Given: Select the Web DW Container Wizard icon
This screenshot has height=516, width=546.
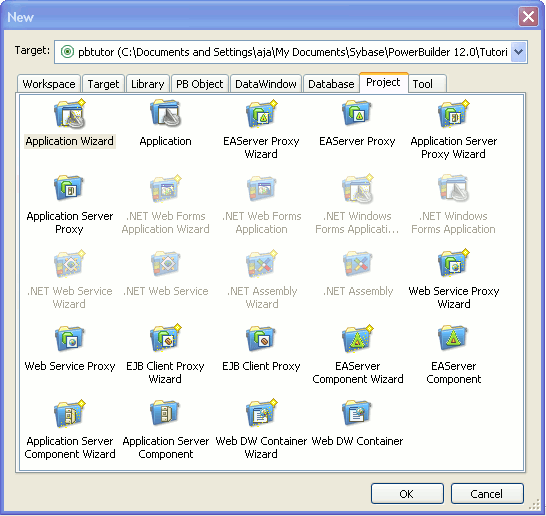Looking at the screenshot, I should click(x=262, y=413).
